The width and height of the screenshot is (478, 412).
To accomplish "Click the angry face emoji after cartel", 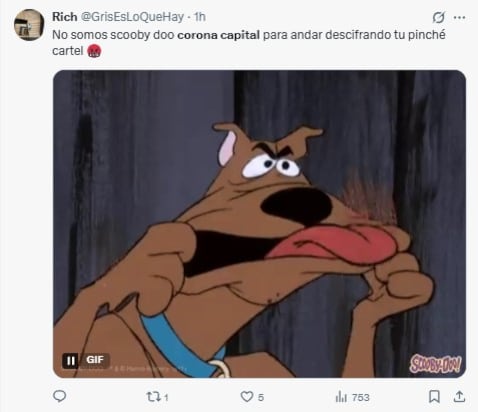I will click(94, 51).
